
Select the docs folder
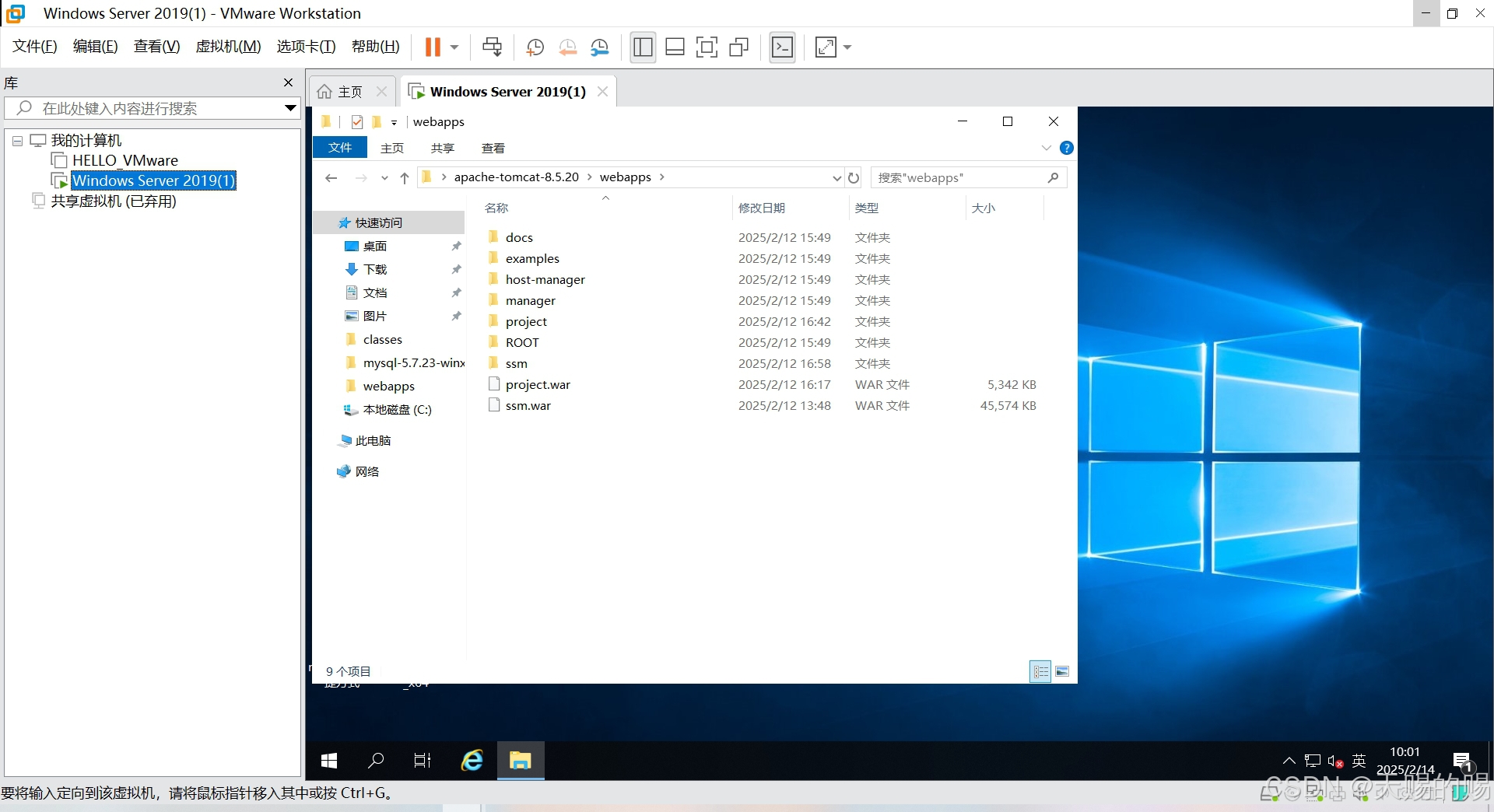pos(520,238)
